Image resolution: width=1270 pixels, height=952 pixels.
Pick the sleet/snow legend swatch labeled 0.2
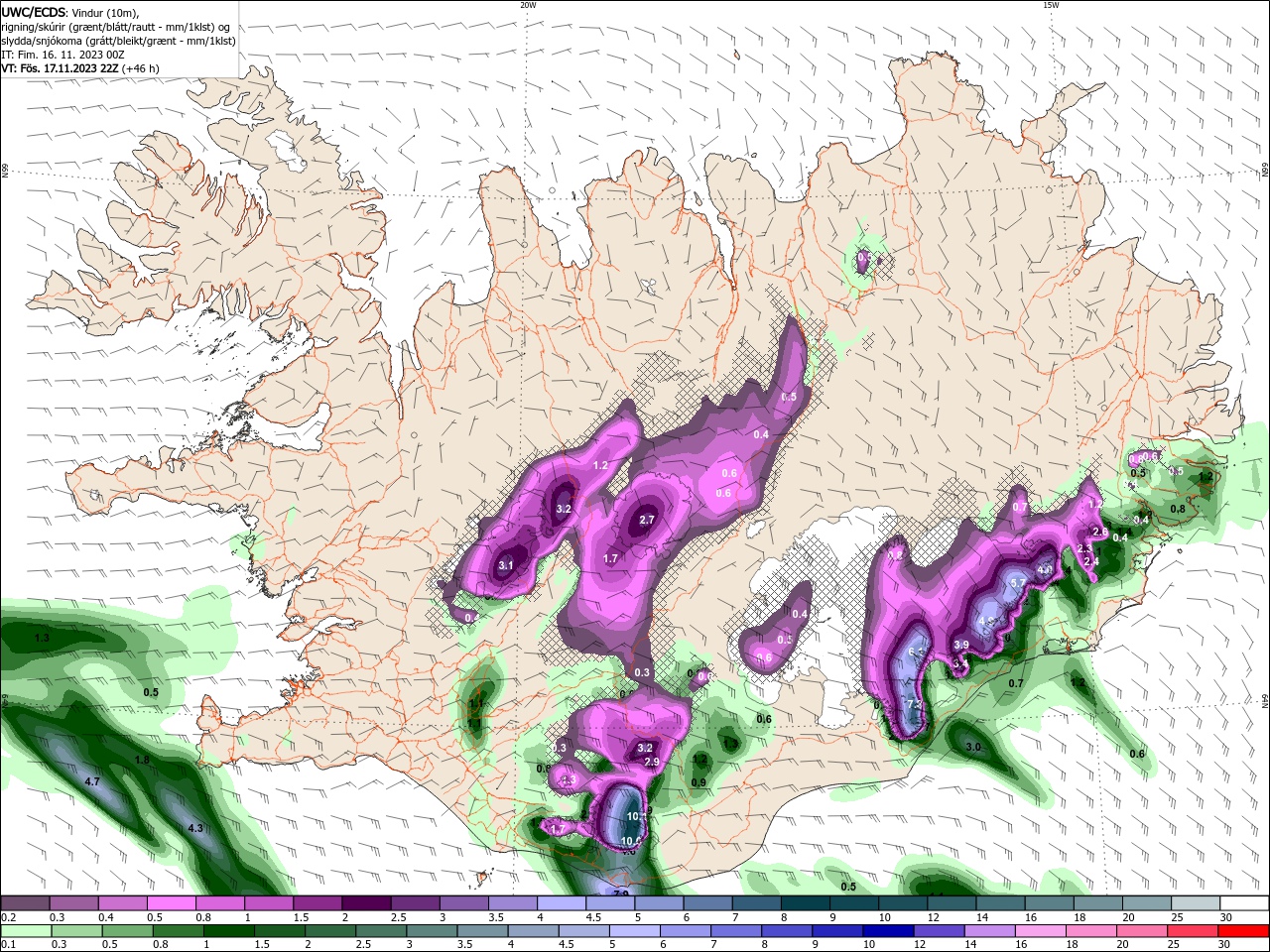pos(25,903)
